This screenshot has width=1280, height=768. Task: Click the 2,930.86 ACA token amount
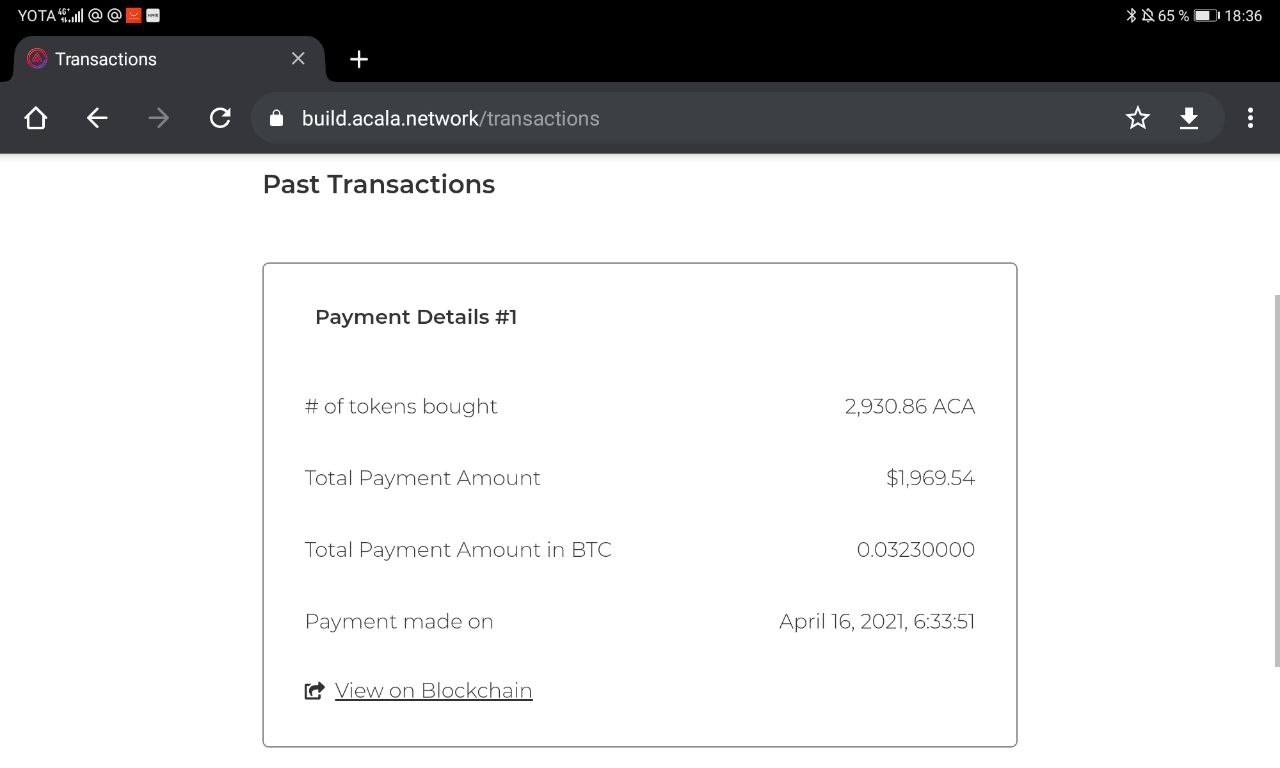pos(910,407)
